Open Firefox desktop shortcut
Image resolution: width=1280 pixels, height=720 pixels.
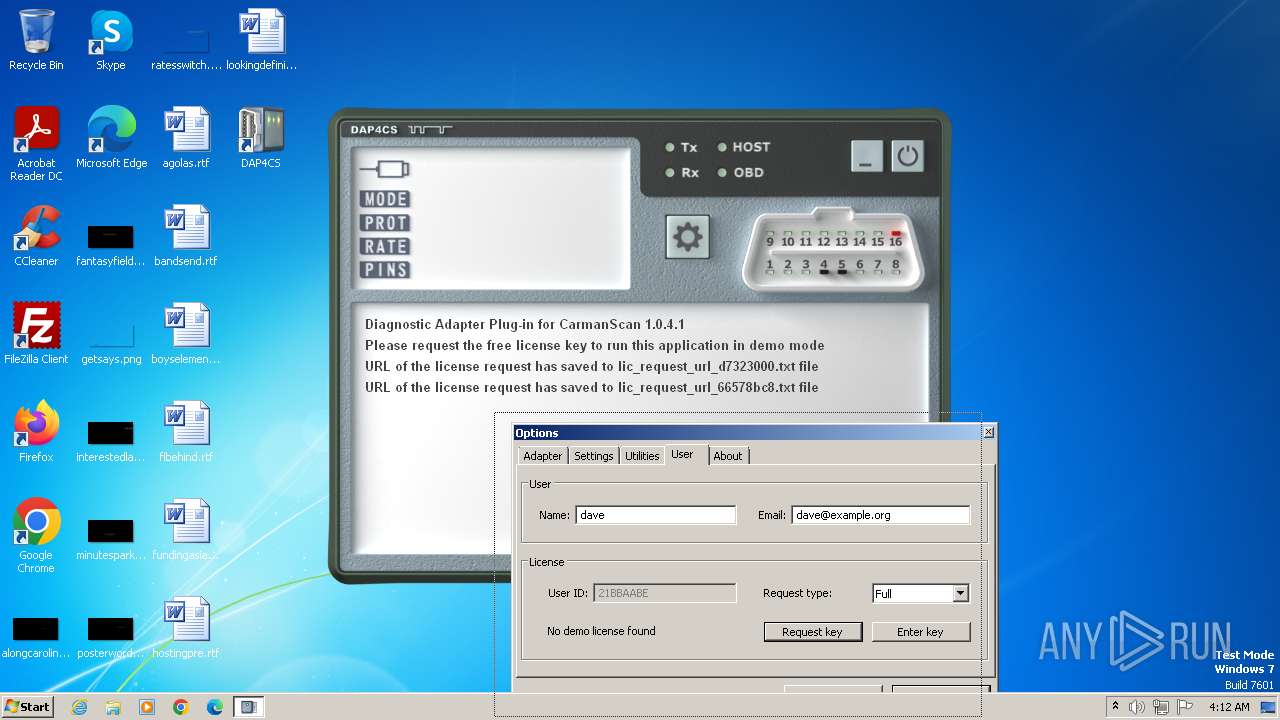36,432
